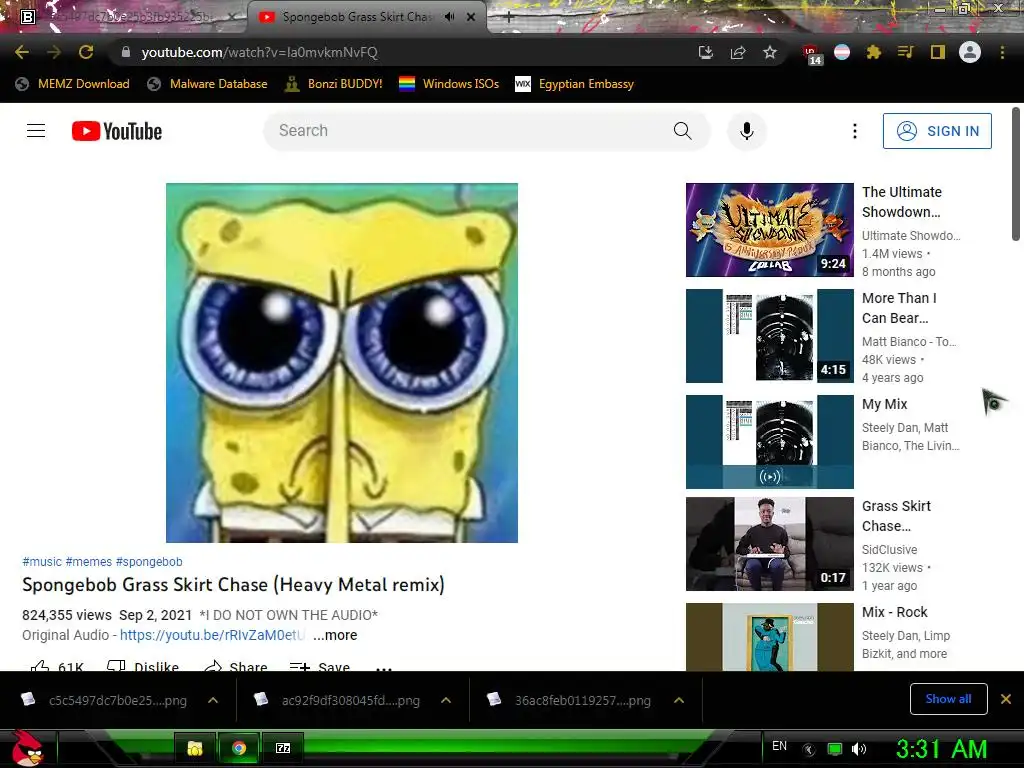Open the uBlock extension showing 14

tap(811, 54)
